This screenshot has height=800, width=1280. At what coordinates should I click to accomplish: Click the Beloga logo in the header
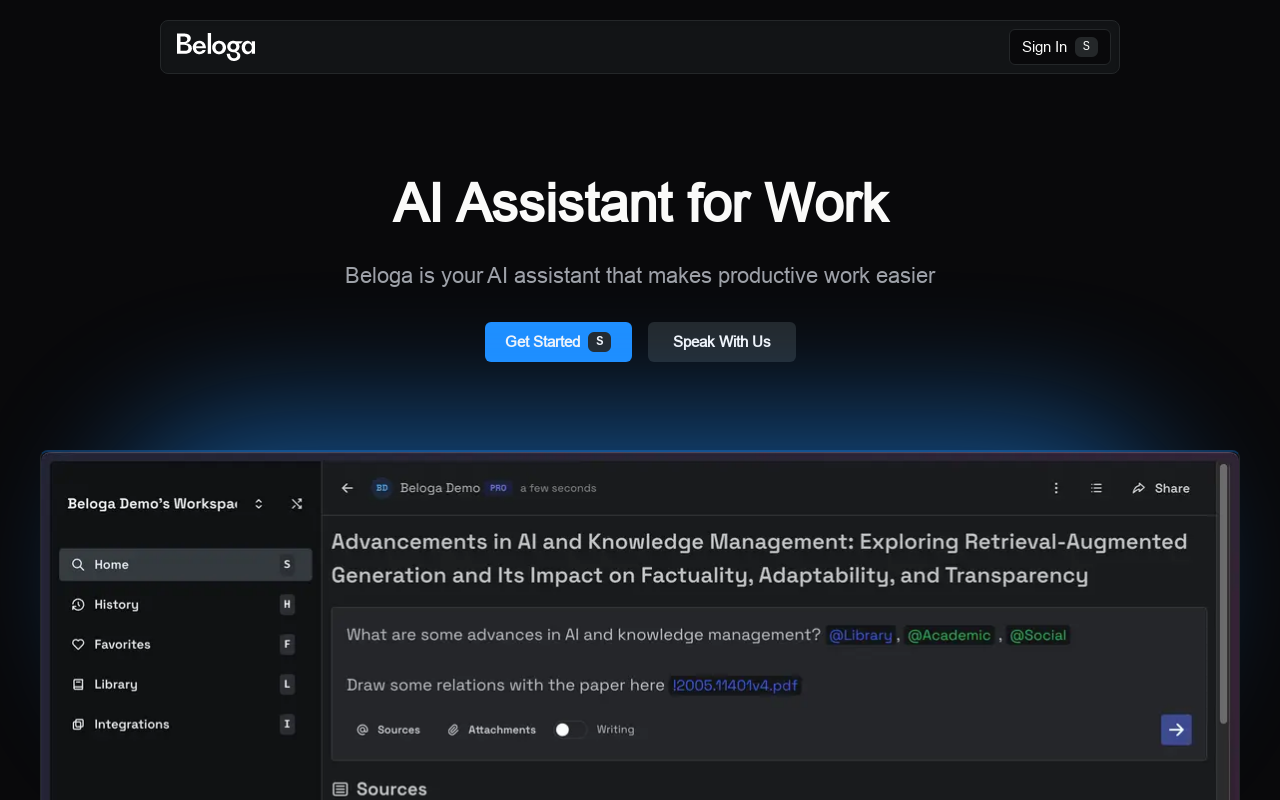[x=216, y=46]
